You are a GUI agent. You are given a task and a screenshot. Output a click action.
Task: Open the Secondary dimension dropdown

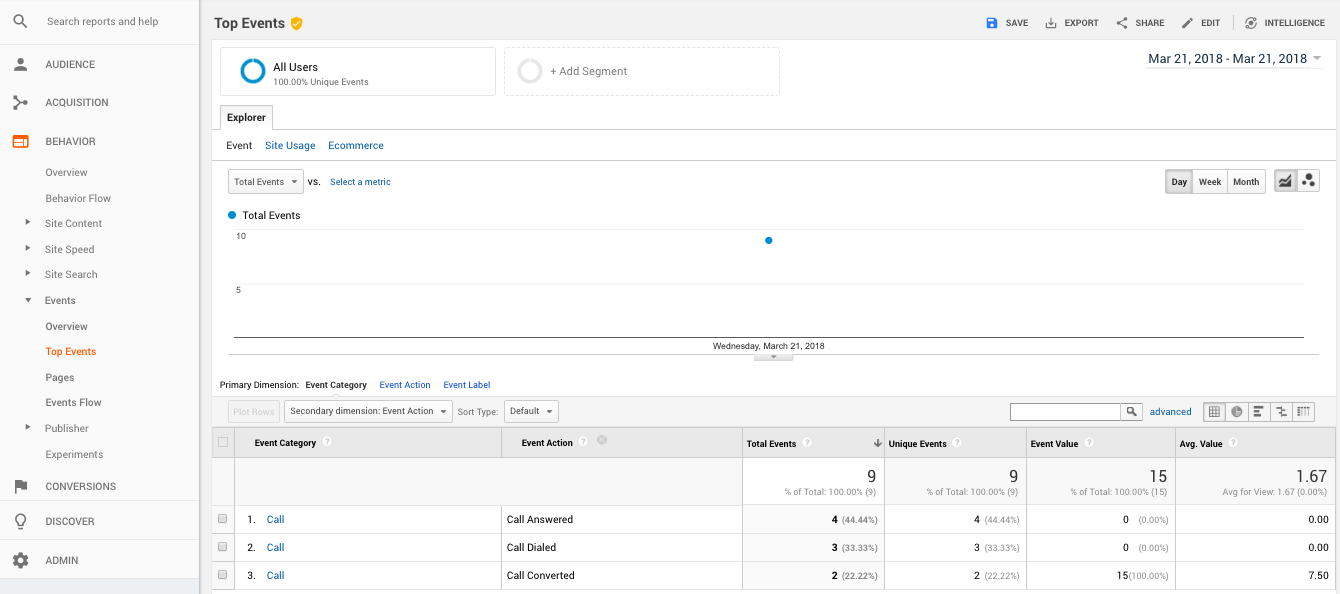click(x=368, y=411)
